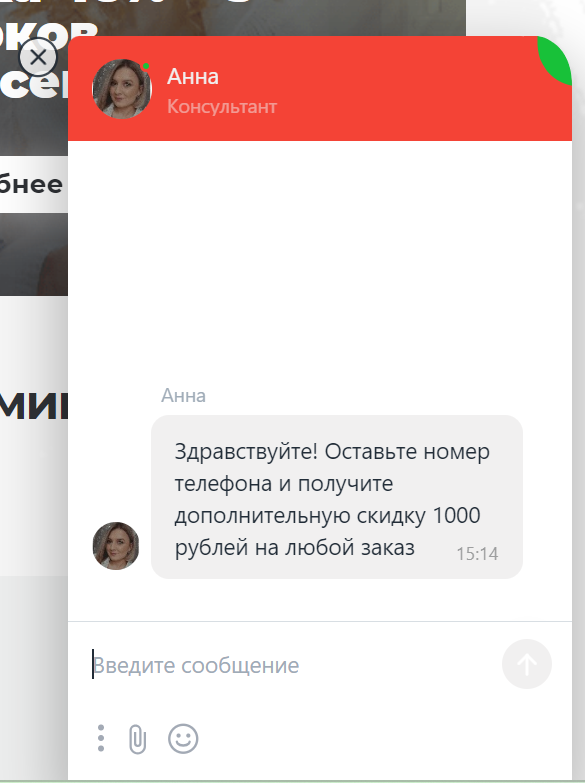Click the small avatar beside the message
Viewport: 585px width, 783px height.
coord(116,546)
